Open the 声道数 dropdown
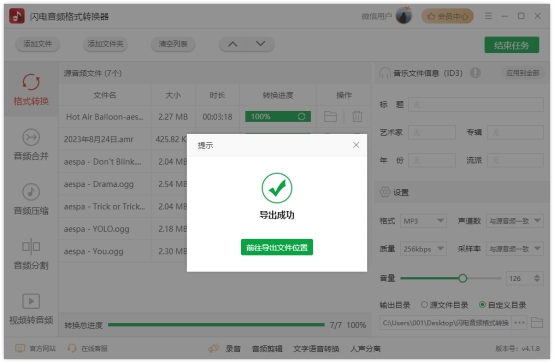 (514, 221)
